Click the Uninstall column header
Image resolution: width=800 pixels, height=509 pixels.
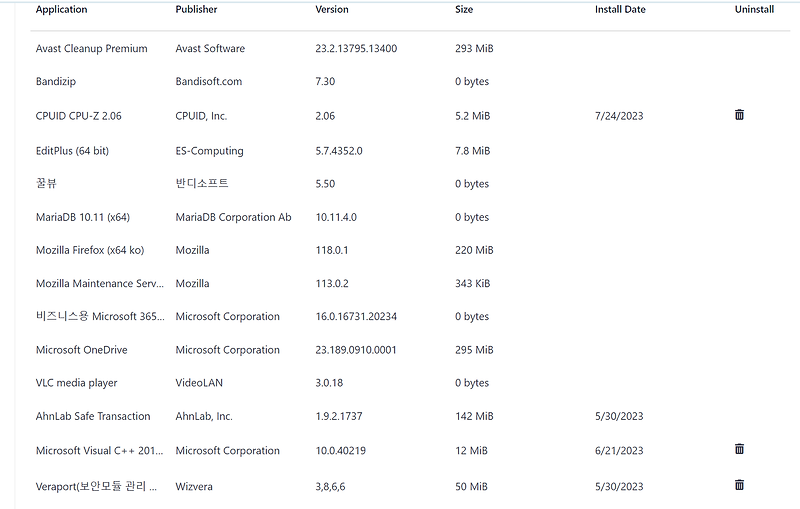[x=754, y=9]
